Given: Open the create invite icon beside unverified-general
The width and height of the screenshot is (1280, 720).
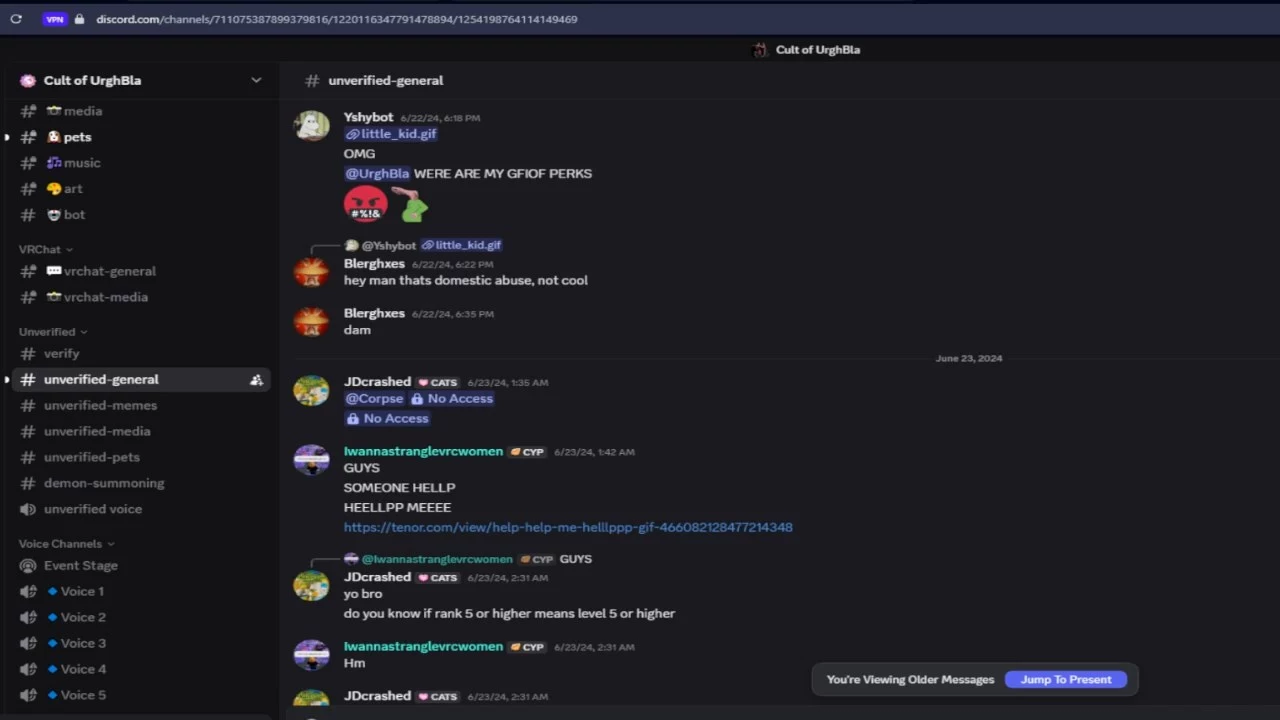Looking at the screenshot, I should click(x=256, y=380).
